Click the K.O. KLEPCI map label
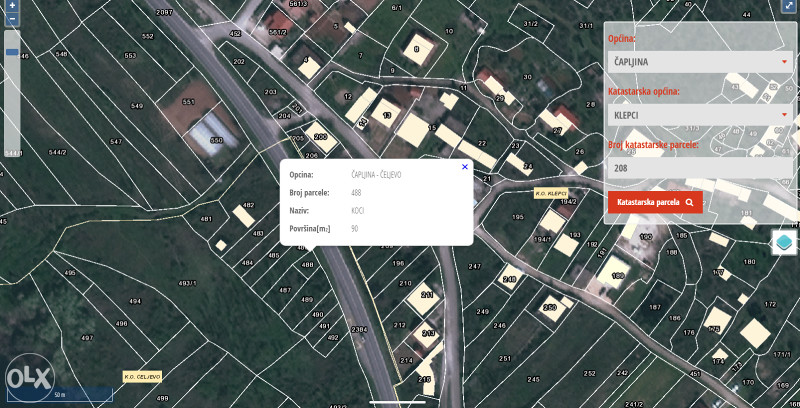Viewport: 800px width, 408px height. point(551,193)
